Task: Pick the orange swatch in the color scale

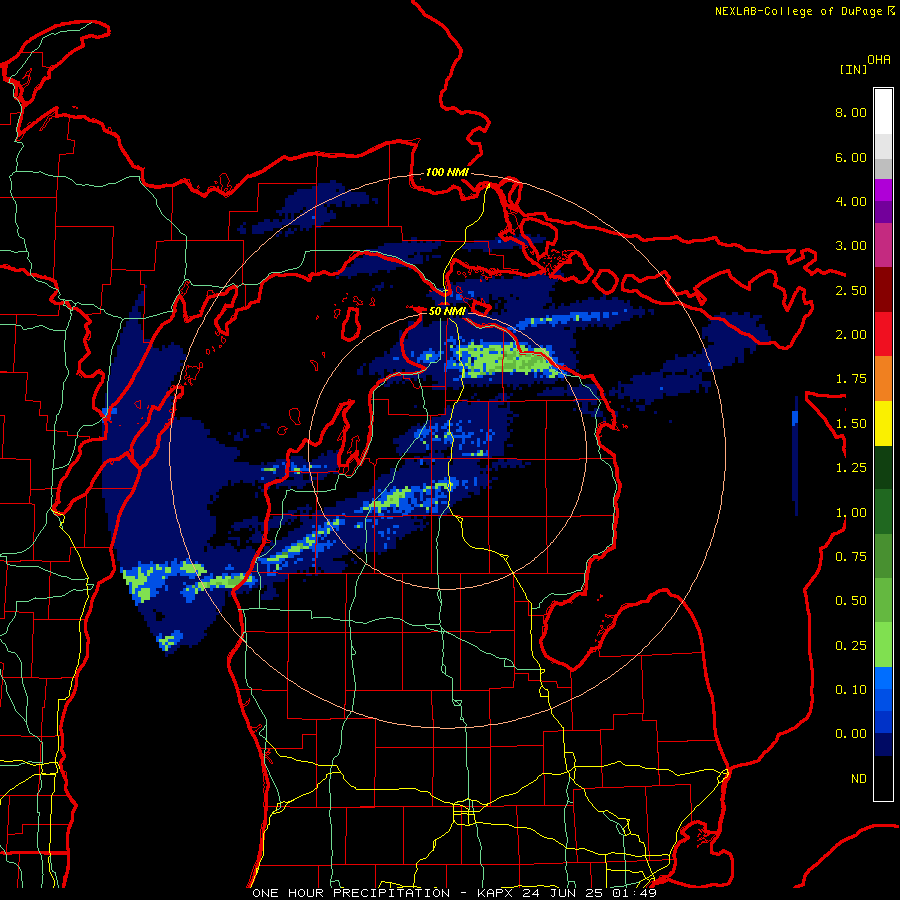Action: 883,379
